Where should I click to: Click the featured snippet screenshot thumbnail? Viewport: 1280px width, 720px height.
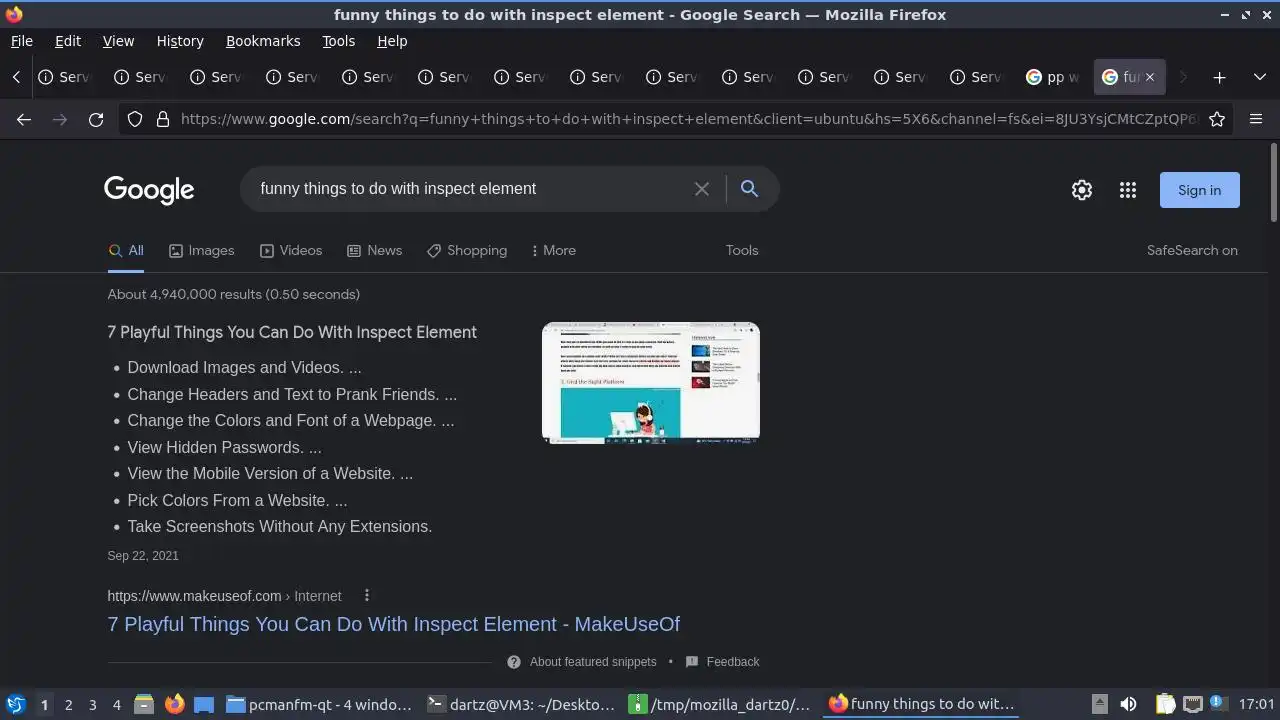pos(651,382)
